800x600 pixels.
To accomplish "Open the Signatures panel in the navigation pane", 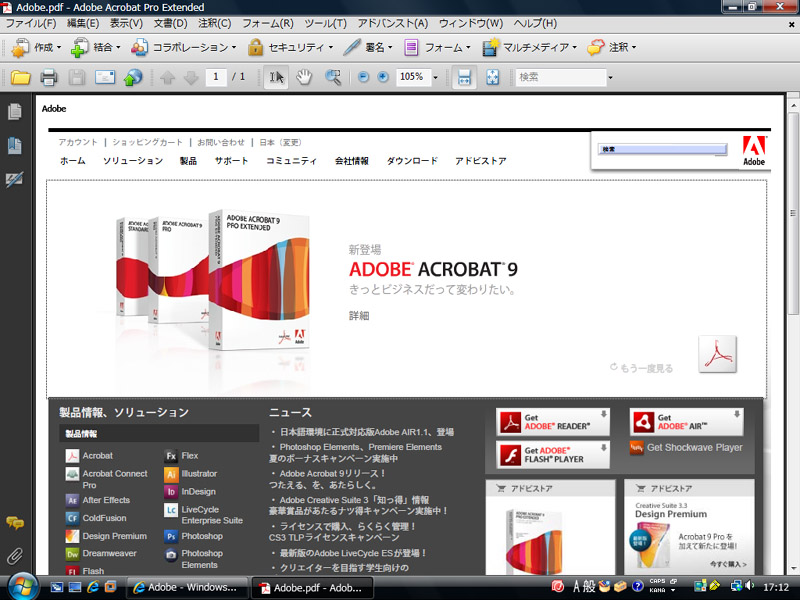I will pos(15,179).
